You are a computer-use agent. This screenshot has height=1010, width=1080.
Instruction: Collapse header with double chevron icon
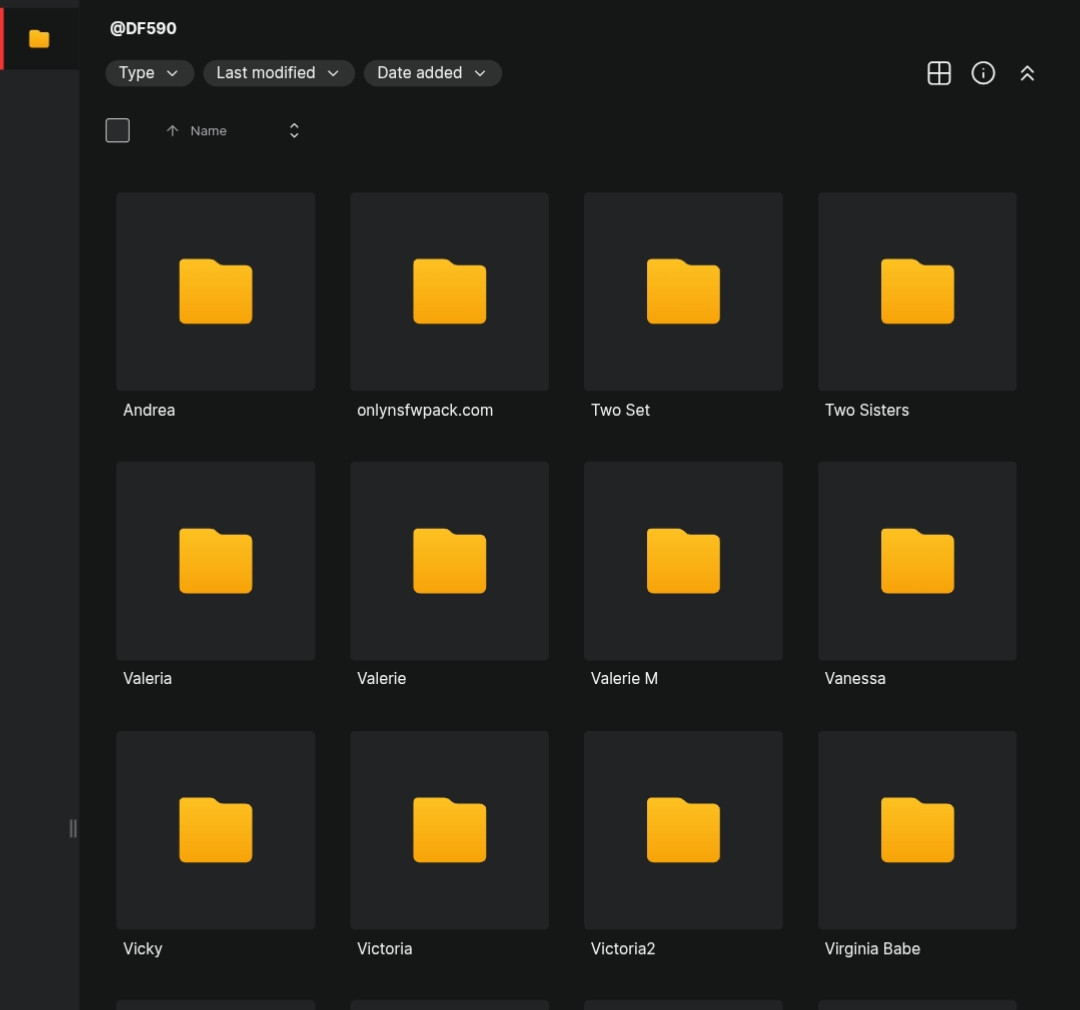pyautogui.click(x=1027, y=73)
